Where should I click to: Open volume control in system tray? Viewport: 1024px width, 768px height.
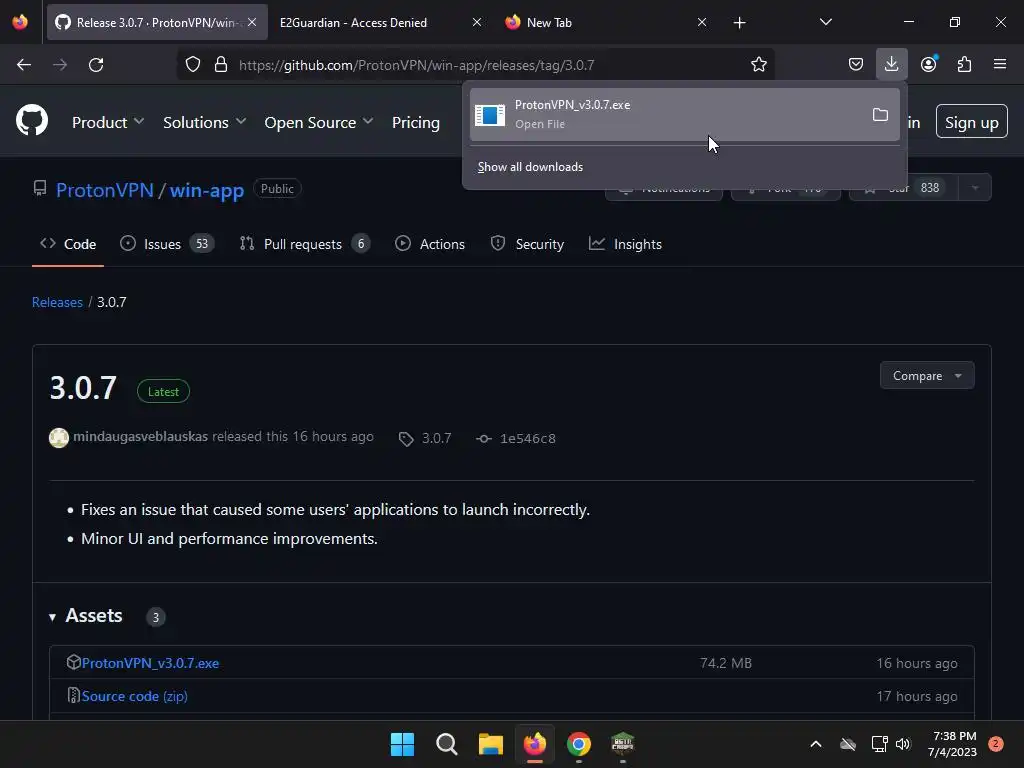pyautogui.click(x=903, y=744)
